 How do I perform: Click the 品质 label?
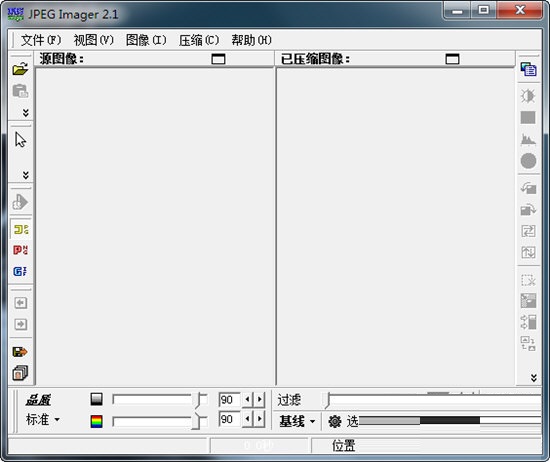(38, 400)
